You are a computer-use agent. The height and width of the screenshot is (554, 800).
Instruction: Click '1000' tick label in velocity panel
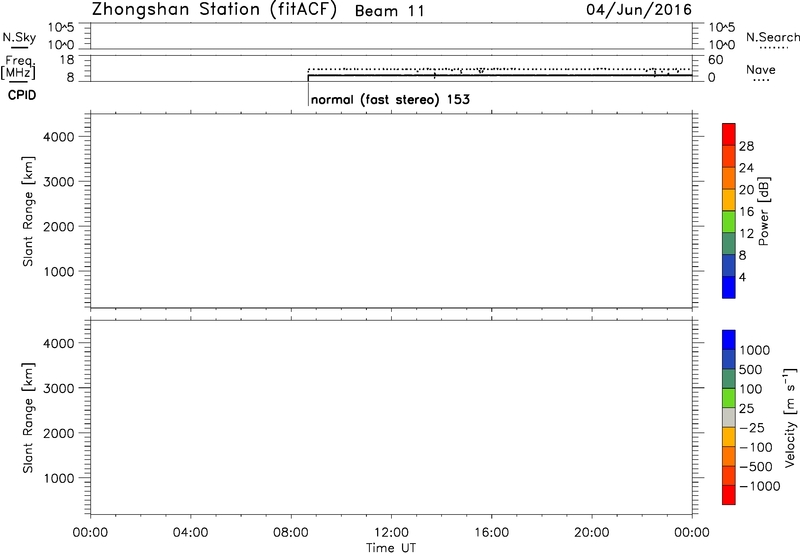(x=59, y=478)
